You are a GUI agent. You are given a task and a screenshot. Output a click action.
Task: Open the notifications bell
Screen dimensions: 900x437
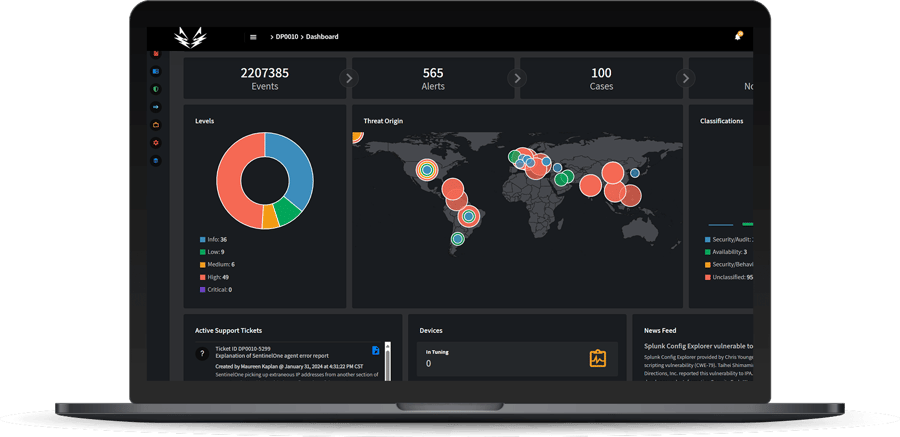(738, 37)
